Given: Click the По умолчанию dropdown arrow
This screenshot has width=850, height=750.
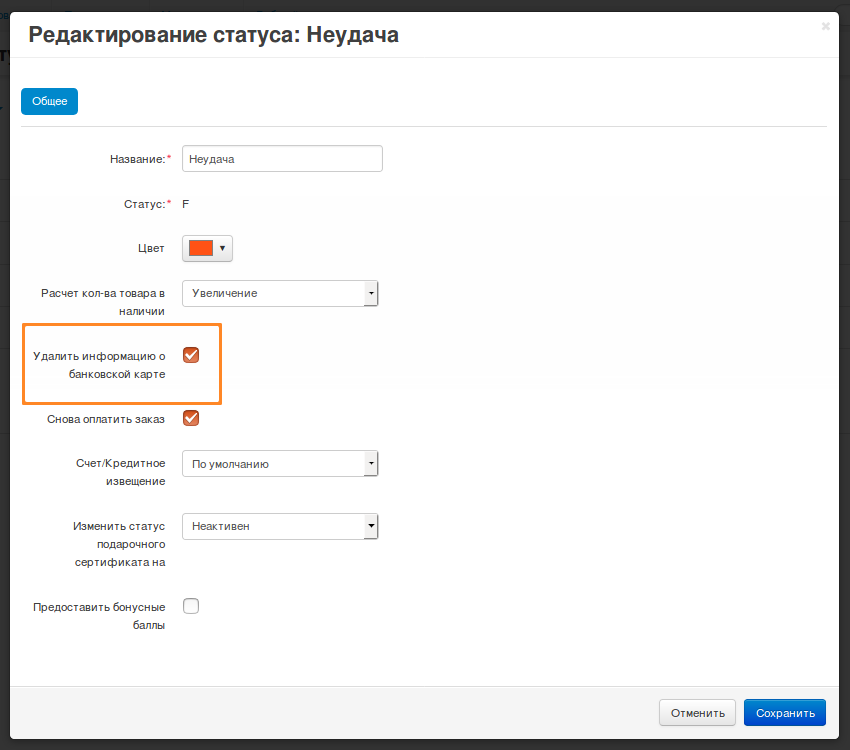Looking at the screenshot, I should tap(371, 464).
